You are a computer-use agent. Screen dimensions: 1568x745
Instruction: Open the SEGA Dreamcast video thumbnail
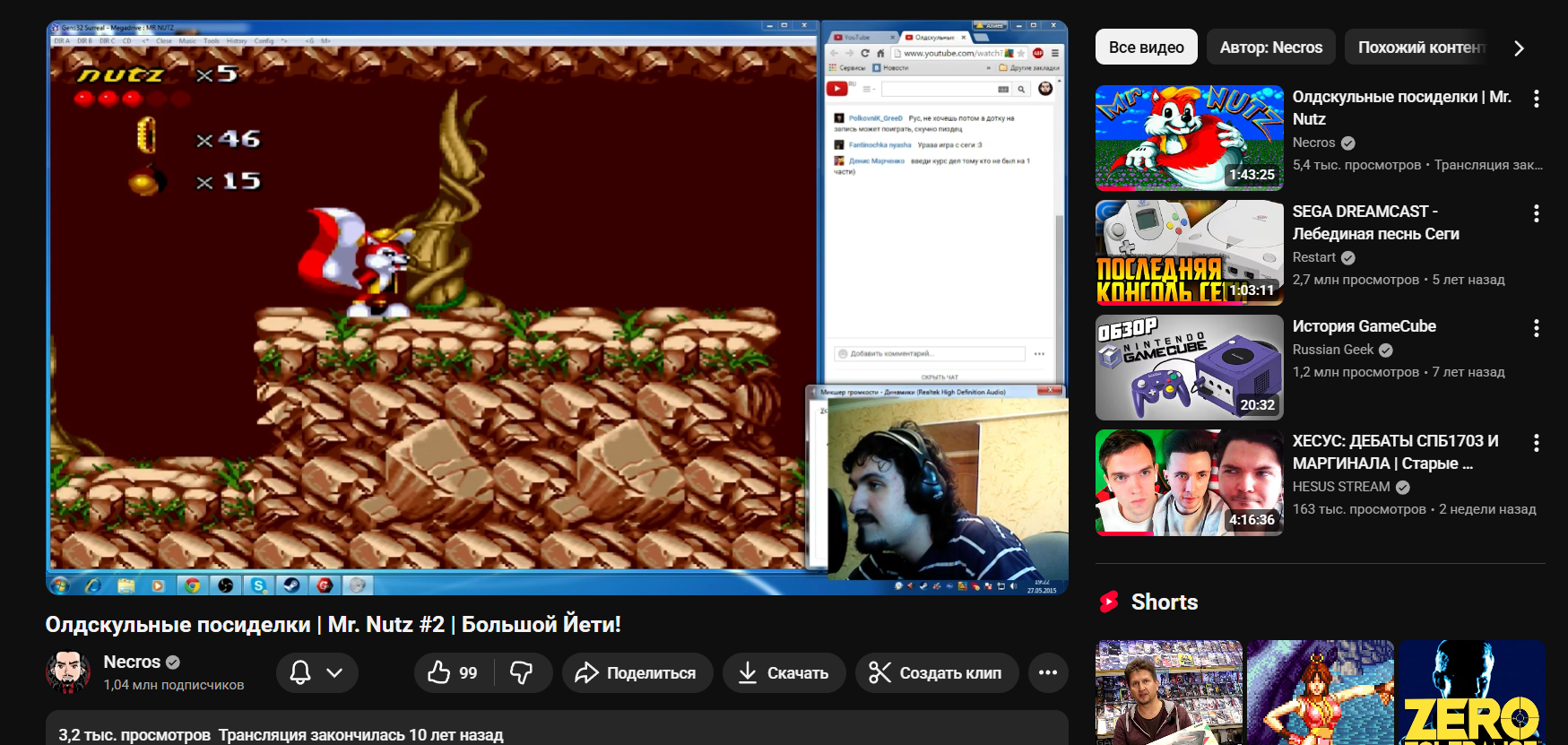(1190, 253)
